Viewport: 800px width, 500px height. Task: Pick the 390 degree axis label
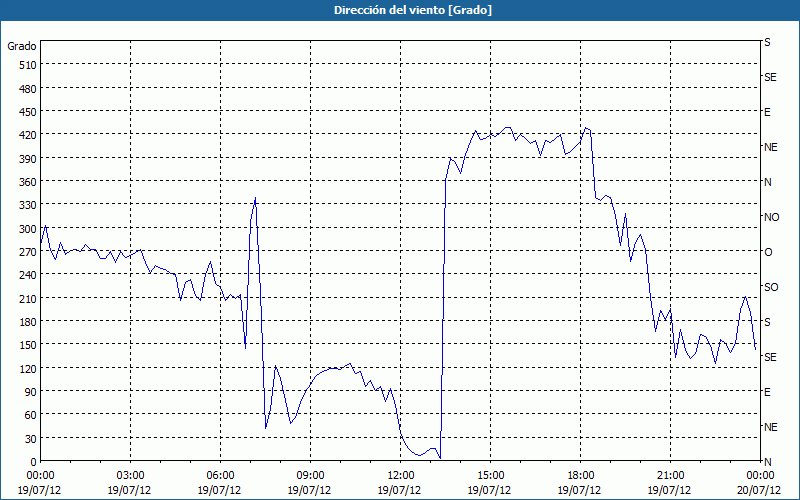(28, 159)
